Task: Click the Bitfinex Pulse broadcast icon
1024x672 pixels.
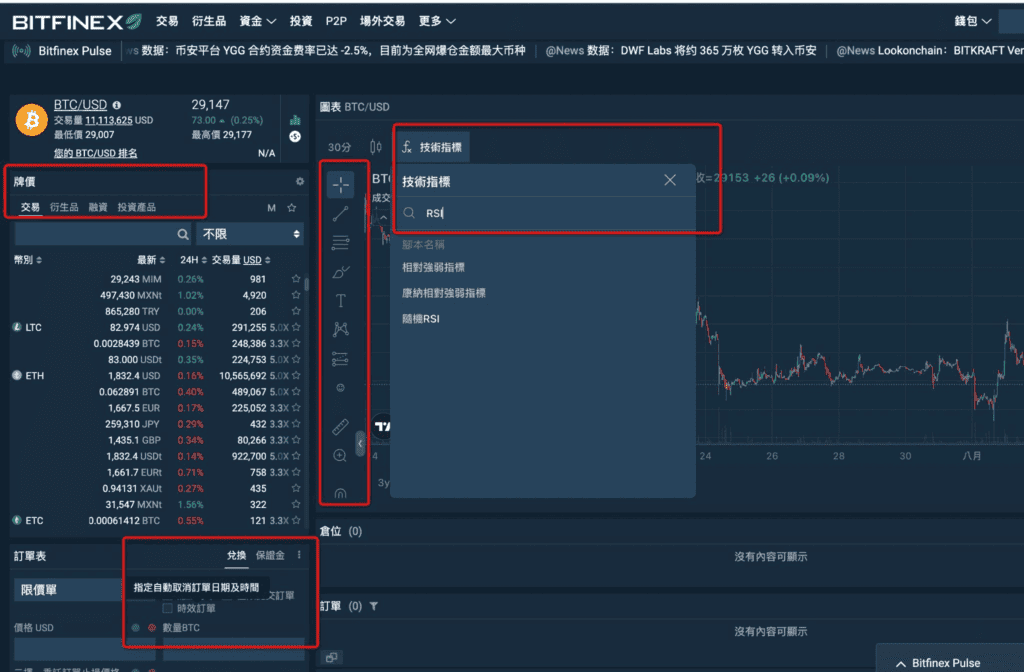Action: pos(22,51)
